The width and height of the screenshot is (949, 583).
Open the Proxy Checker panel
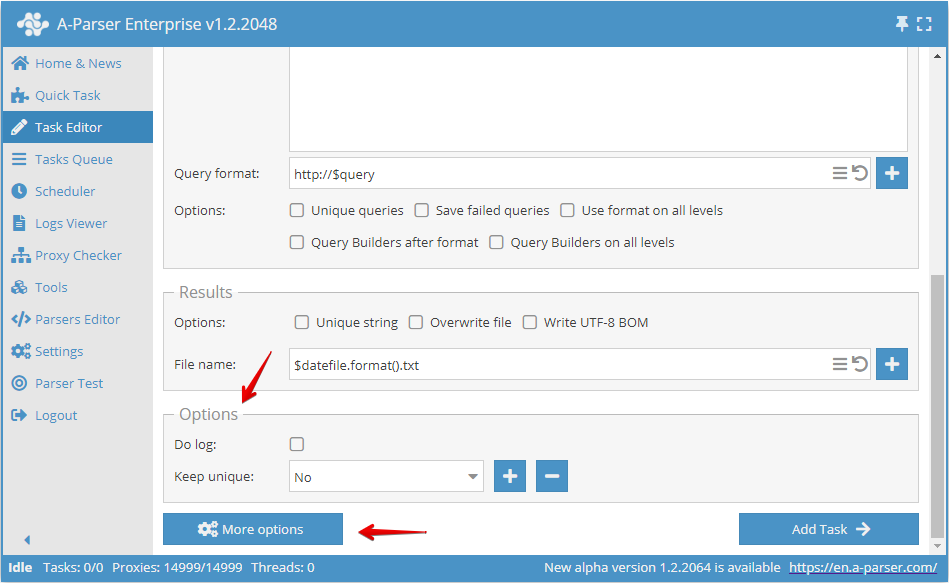[72, 255]
